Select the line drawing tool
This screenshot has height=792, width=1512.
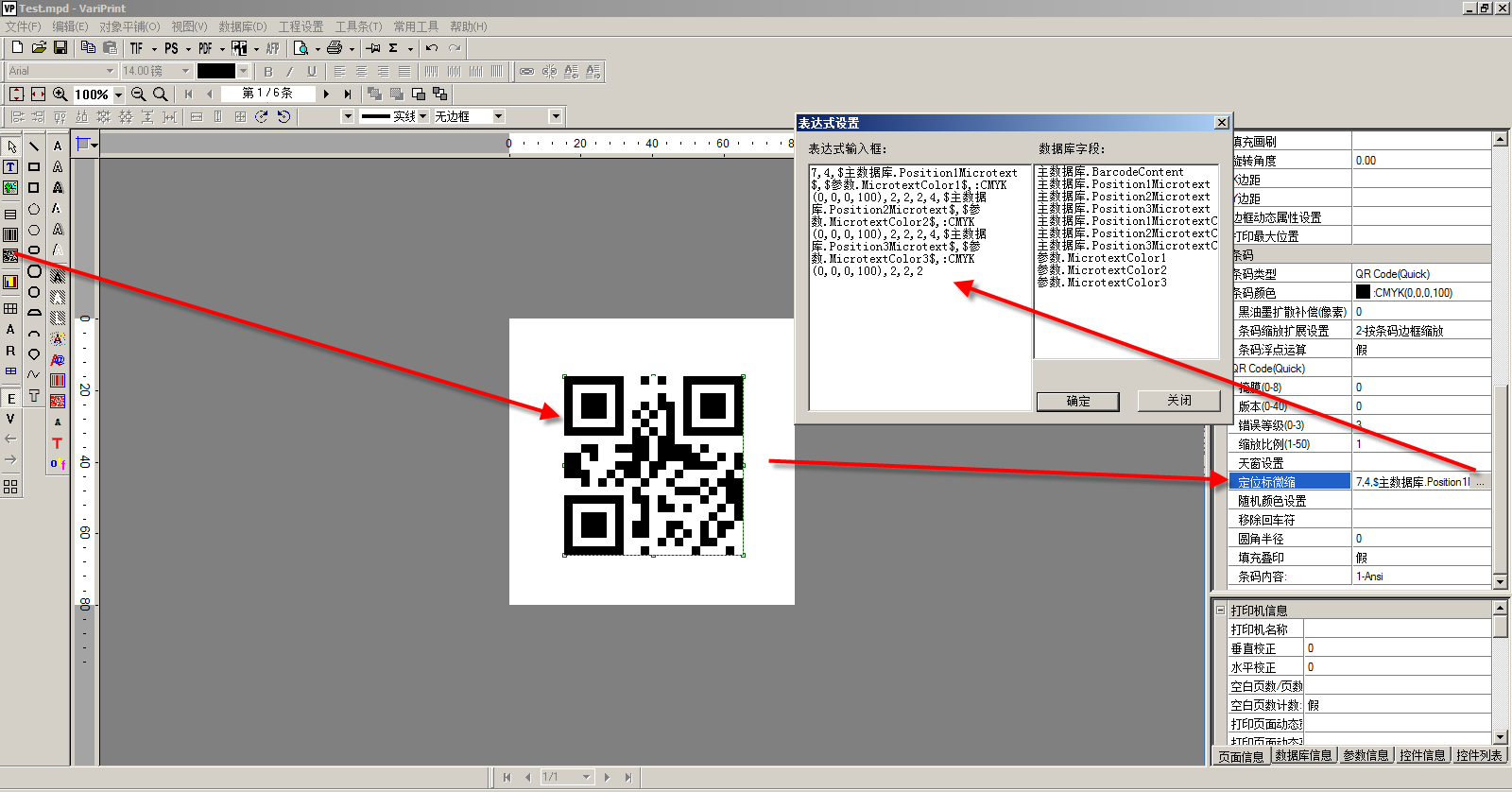pos(34,146)
